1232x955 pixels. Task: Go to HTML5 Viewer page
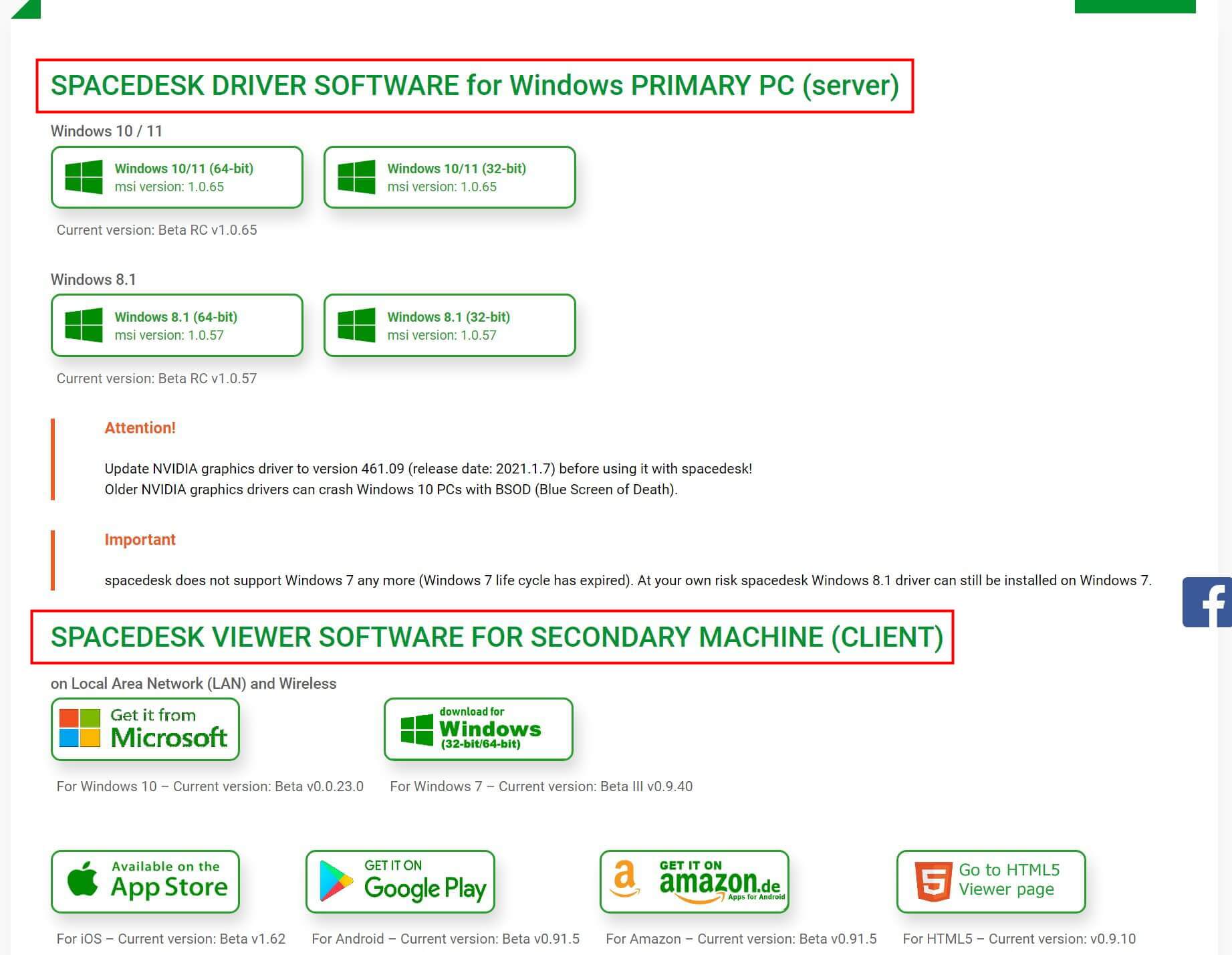991,882
